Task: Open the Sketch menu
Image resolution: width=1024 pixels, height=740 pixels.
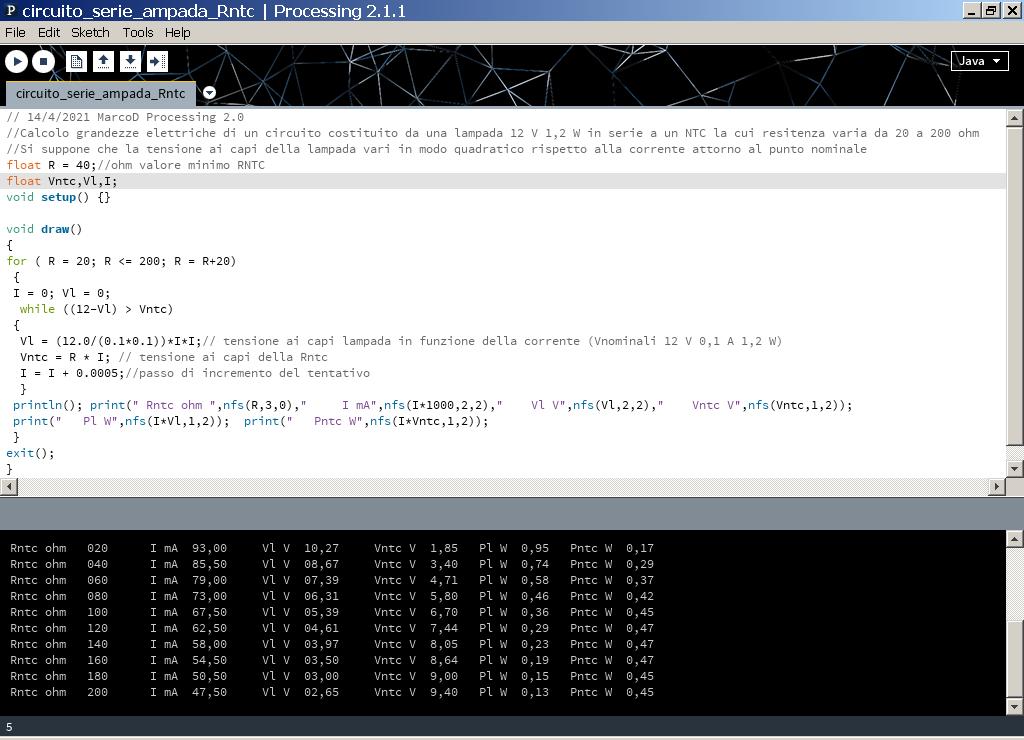Action: pos(90,32)
